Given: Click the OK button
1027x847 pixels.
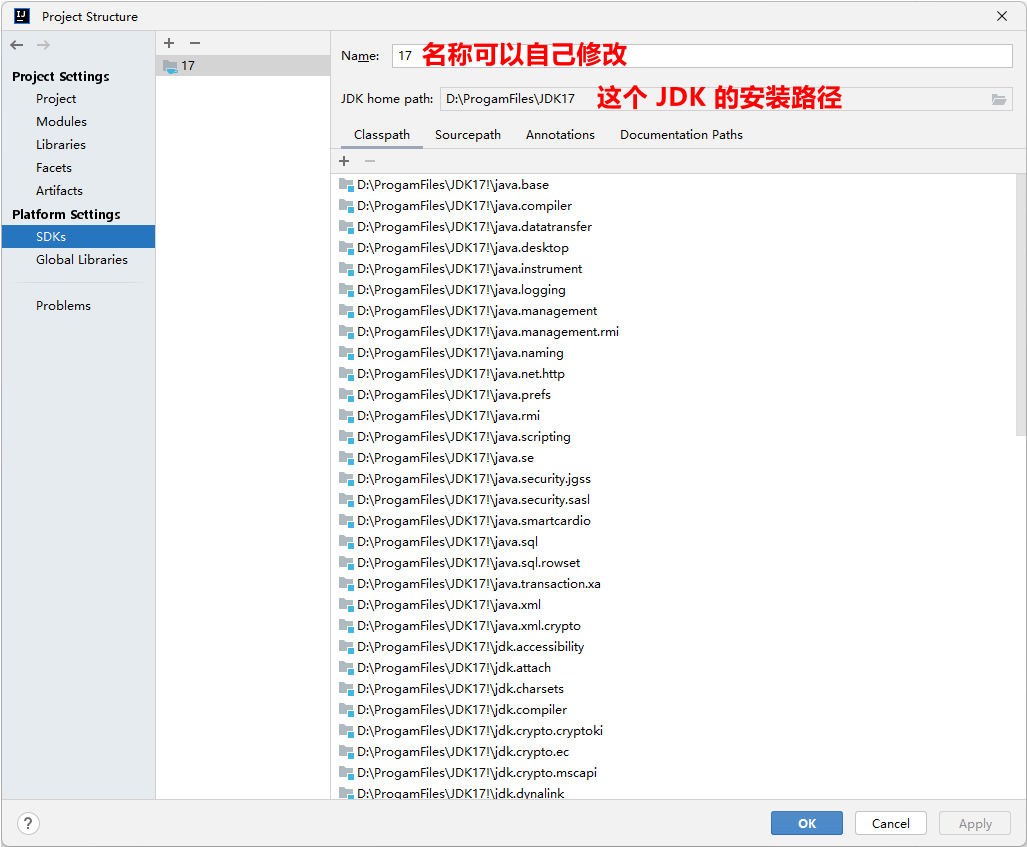Looking at the screenshot, I should (x=806, y=823).
